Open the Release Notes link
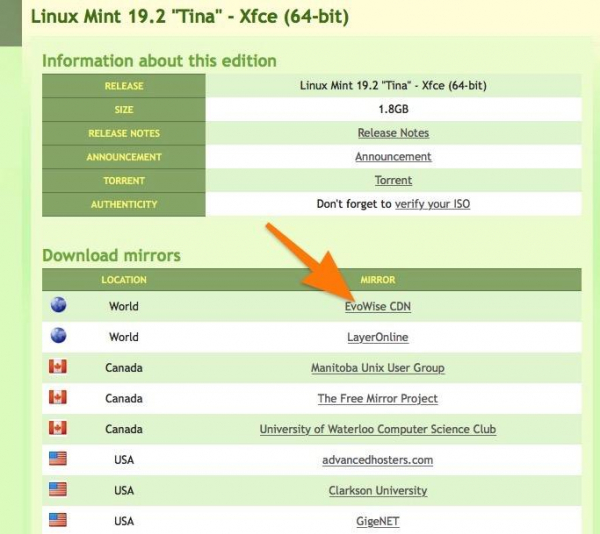The width and height of the screenshot is (600, 534). click(393, 133)
